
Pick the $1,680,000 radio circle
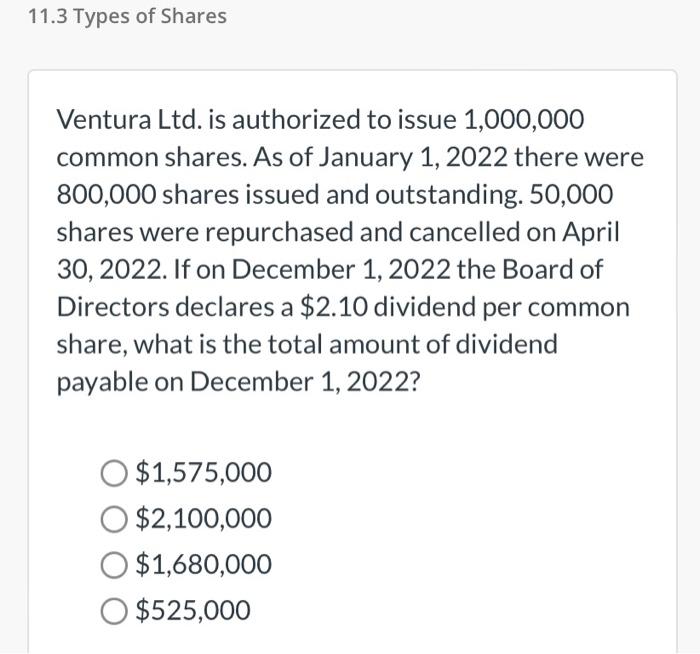click(x=113, y=565)
